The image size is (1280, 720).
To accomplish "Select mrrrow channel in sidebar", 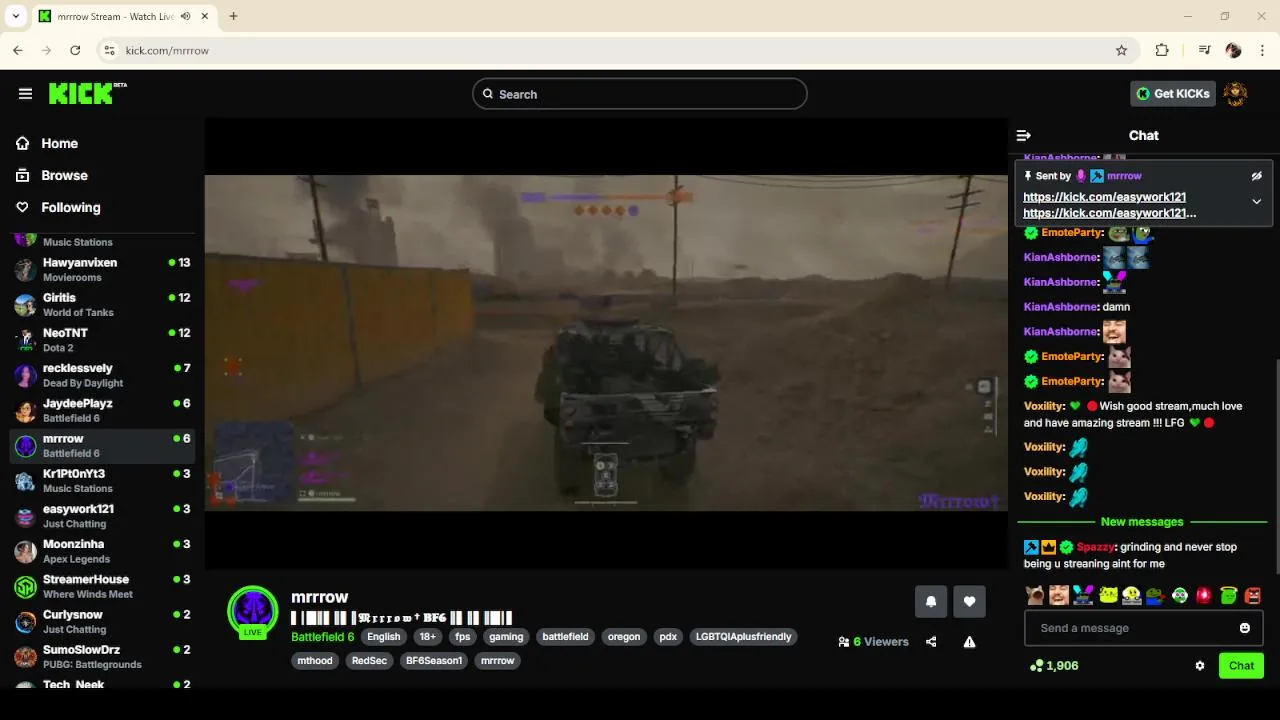I will click(x=102, y=446).
